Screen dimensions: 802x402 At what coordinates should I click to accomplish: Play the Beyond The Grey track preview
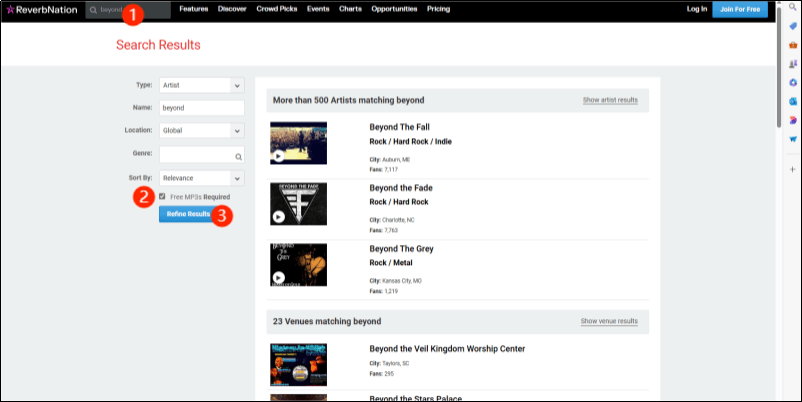[x=278, y=277]
